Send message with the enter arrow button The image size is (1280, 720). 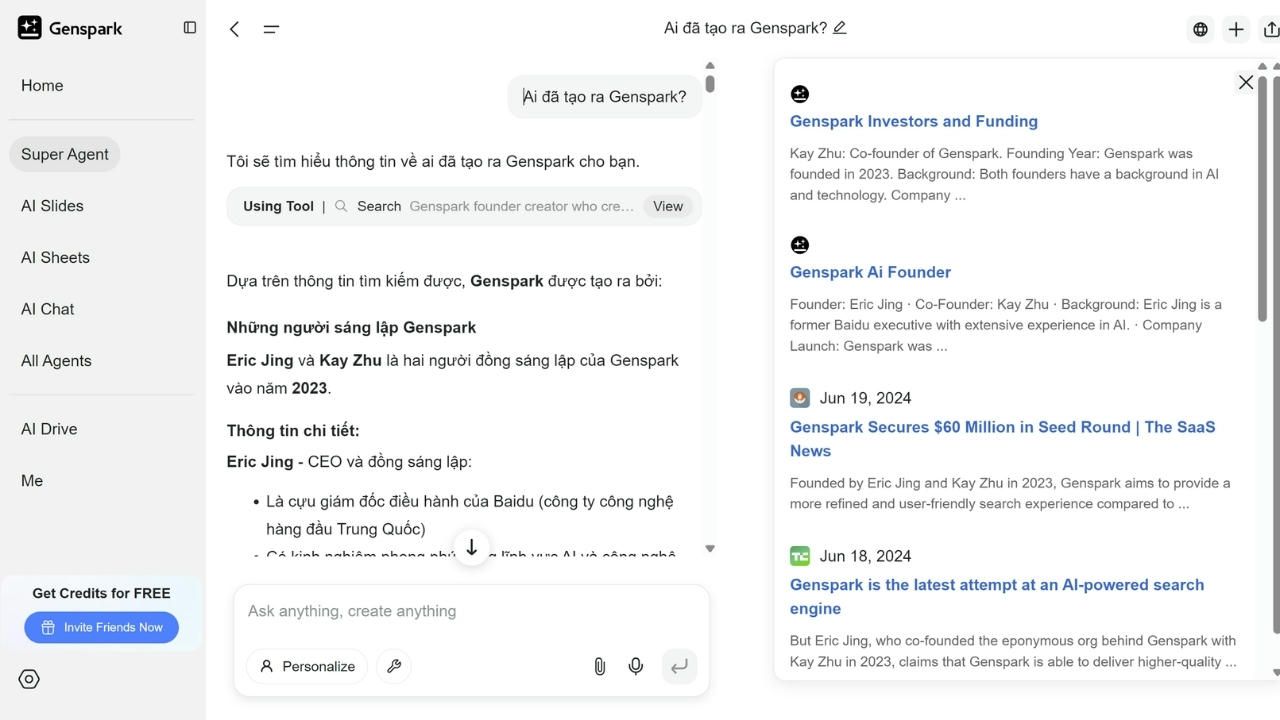pos(679,666)
